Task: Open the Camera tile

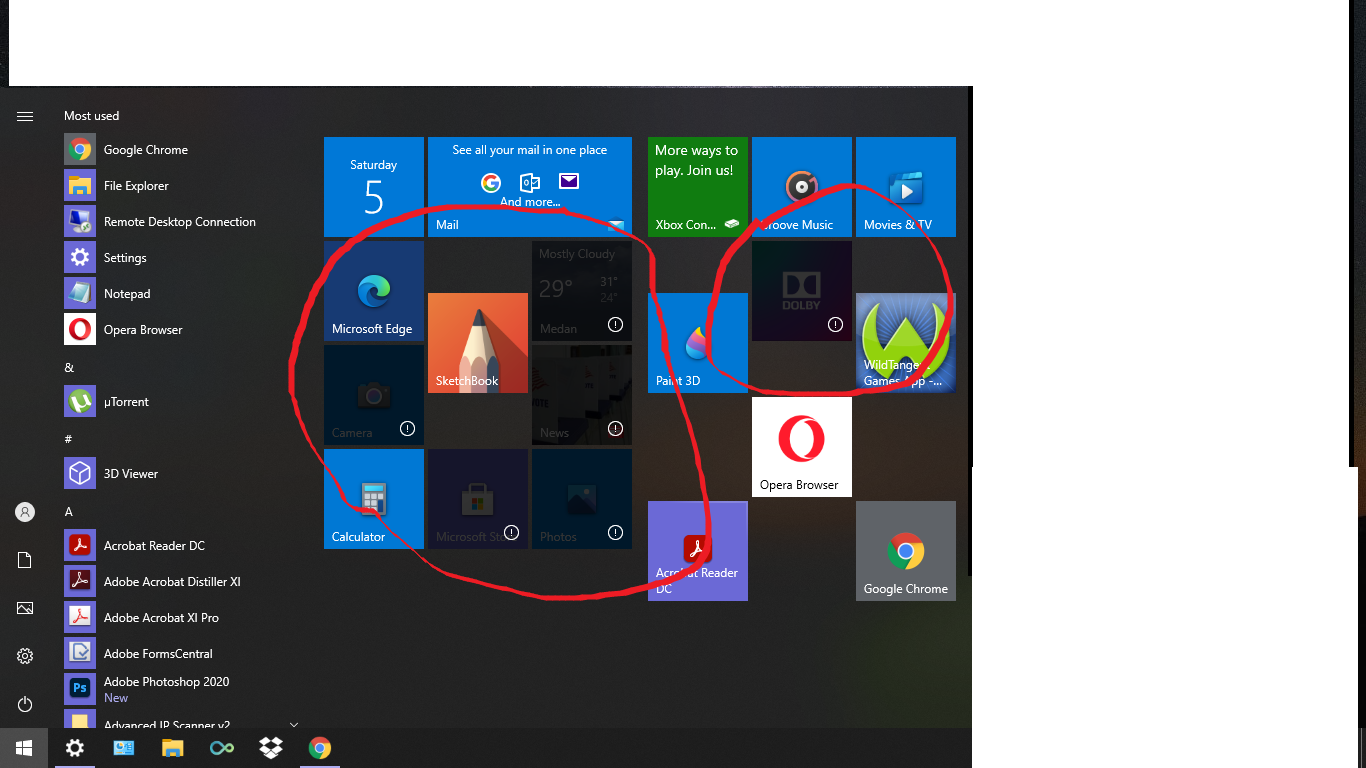Action: 374,395
